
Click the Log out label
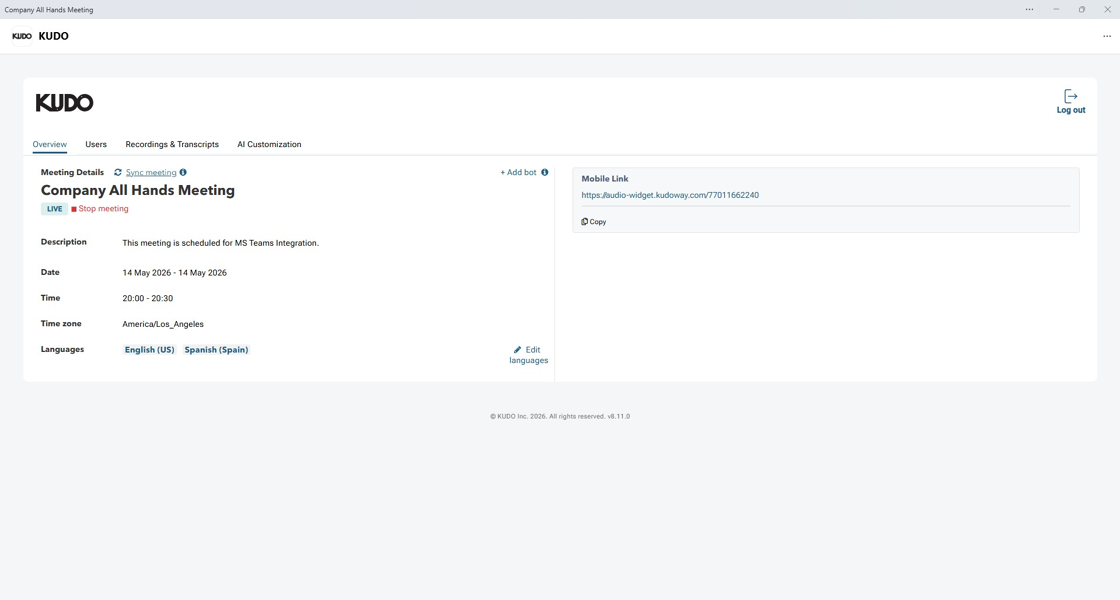coord(1071,110)
